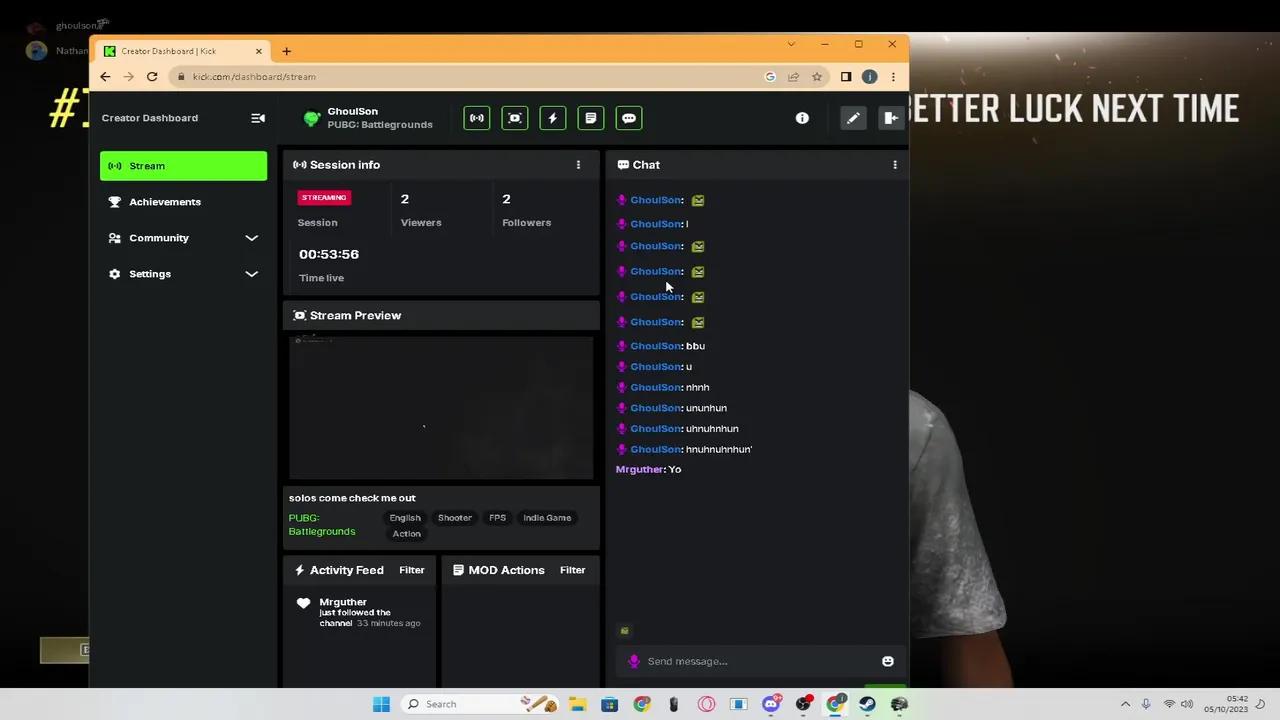Image resolution: width=1280 pixels, height=720 pixels.
Task: Click the English tag
Action: click(x=405, y=518)
